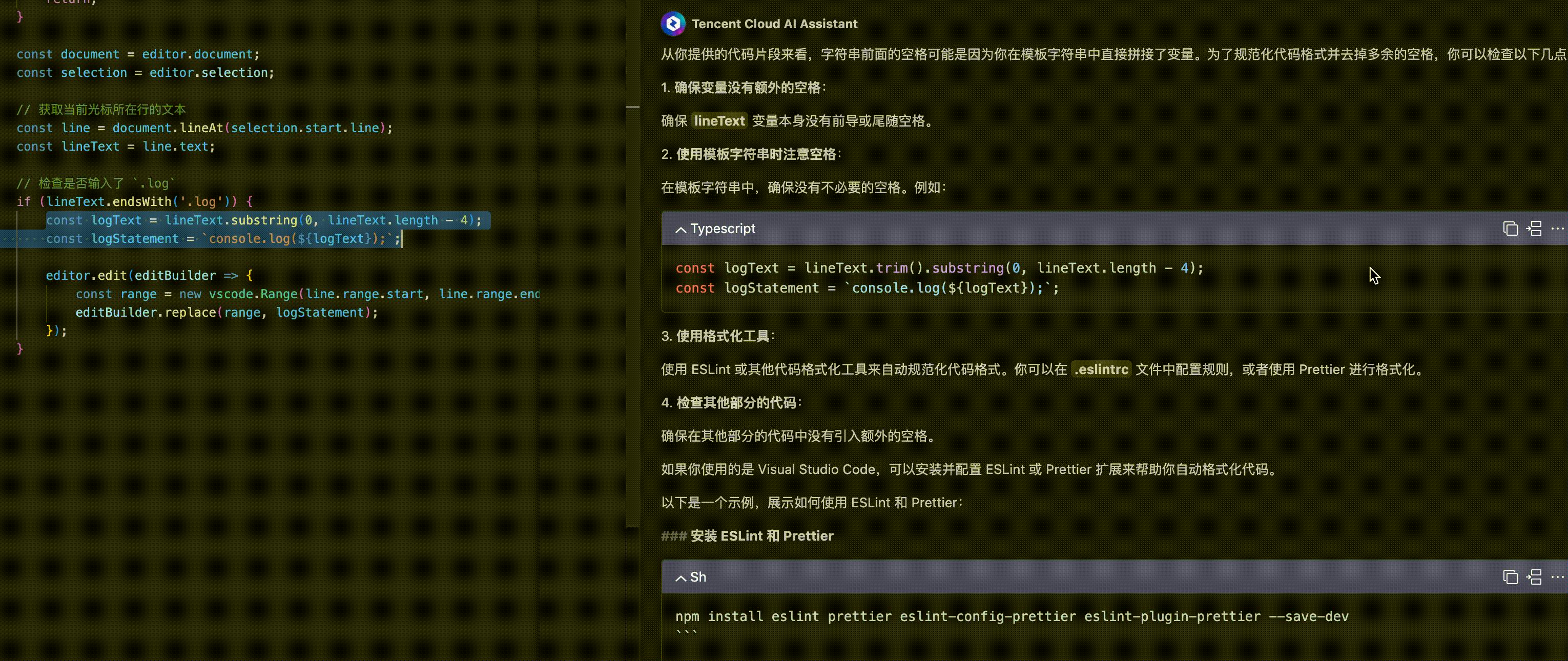Viewport: 1568px width, 661px height.
Task: Copy the Sh code block
Action: (1510, 577)
